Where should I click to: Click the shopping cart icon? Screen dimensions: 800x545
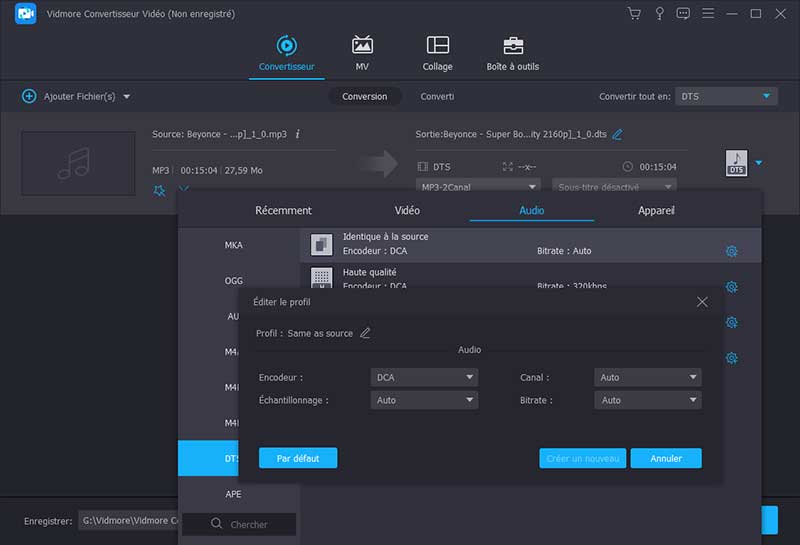[634, 14]
